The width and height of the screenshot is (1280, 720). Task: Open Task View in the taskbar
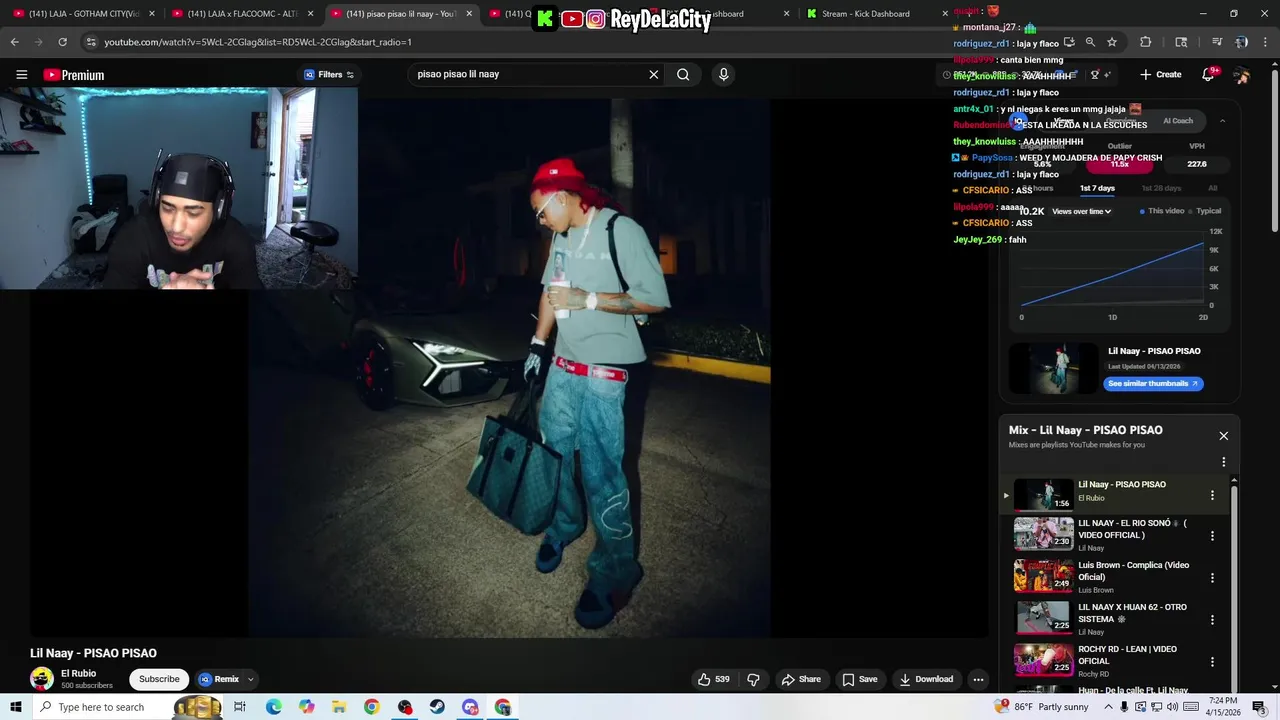(240, 707)
